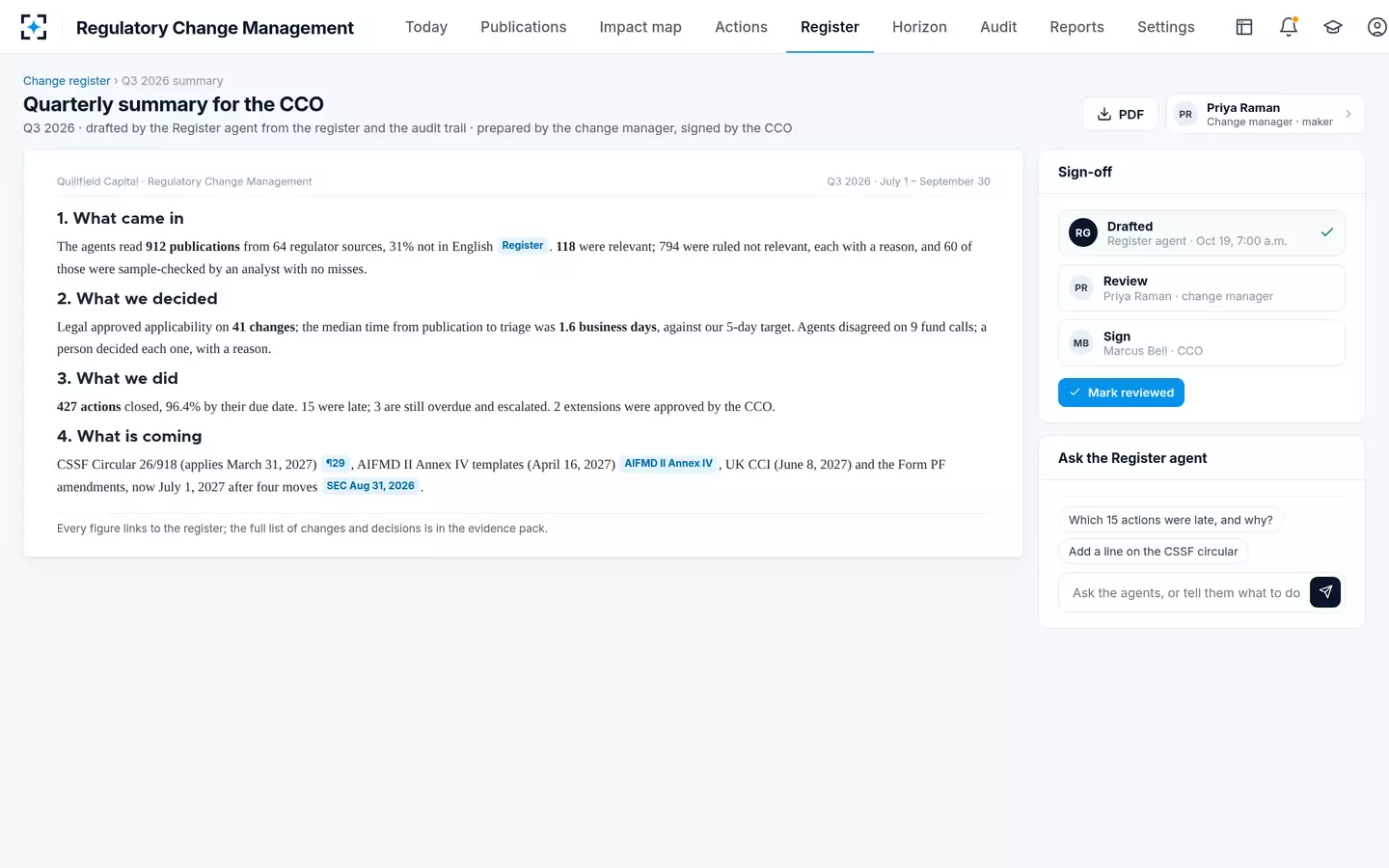This screenshot has width=1389, height=868.
Task: Open the Actions tab
Action: pyautogui.click(x=741, y=27)
